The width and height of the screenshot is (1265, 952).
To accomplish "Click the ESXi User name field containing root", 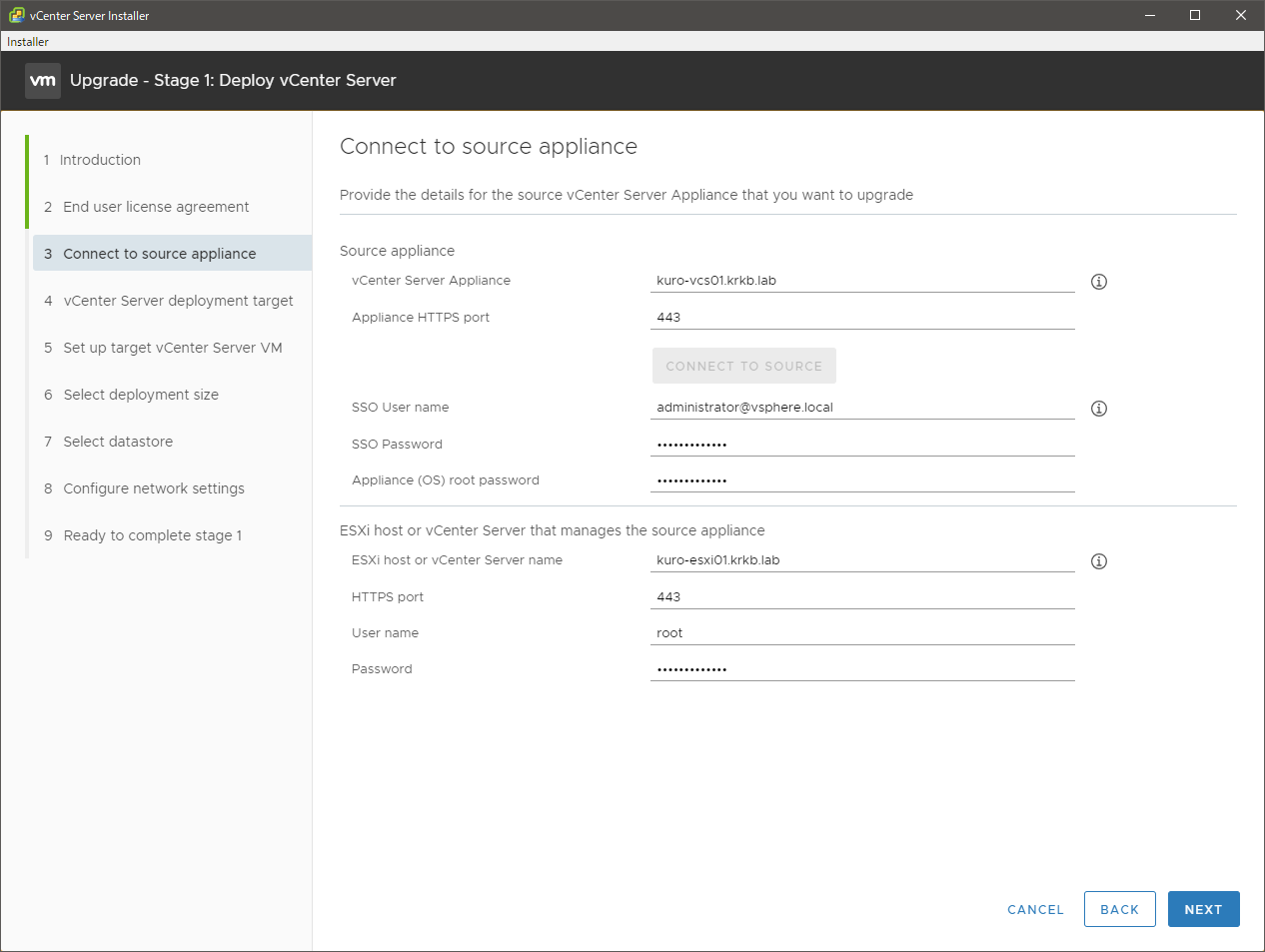I will 861,633.
